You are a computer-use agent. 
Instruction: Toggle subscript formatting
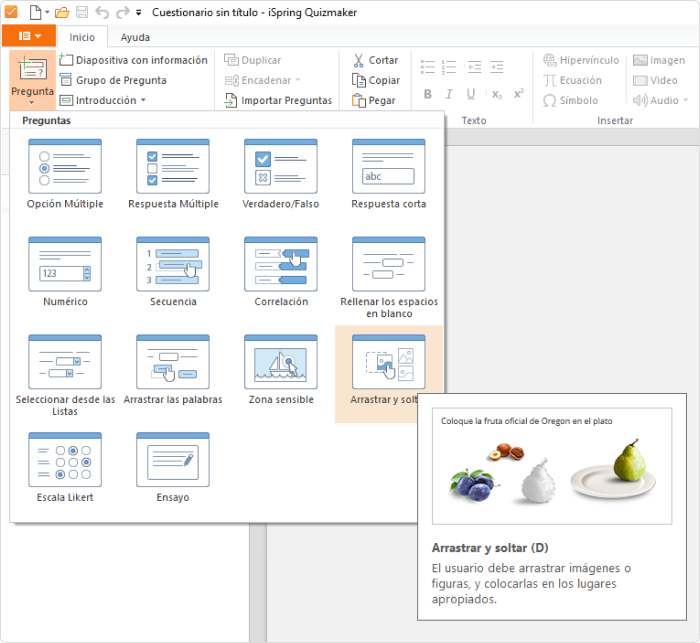pyautogui.click(x=497, y=94)
